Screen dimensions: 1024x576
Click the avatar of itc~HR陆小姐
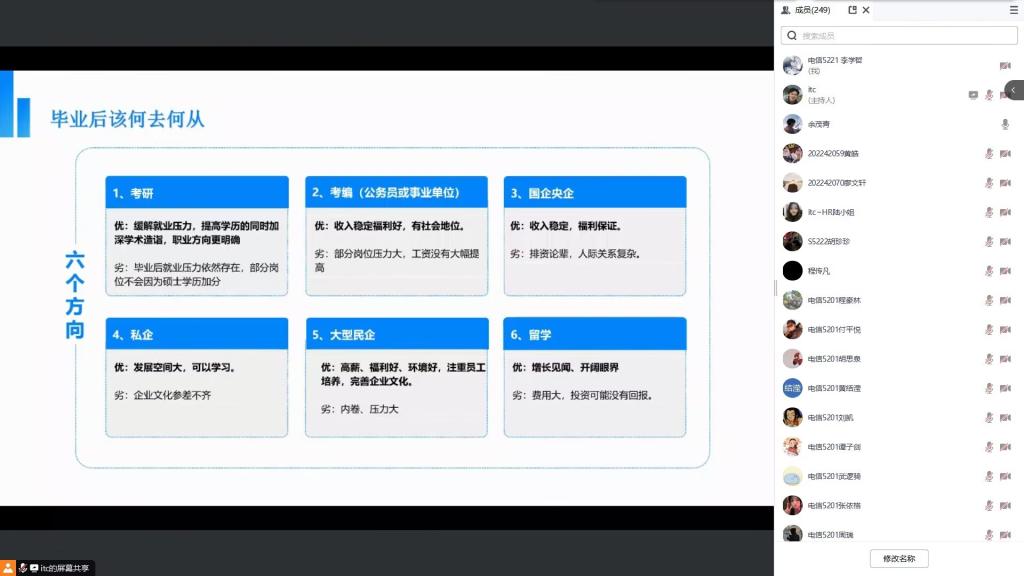(x=792, y=212)
